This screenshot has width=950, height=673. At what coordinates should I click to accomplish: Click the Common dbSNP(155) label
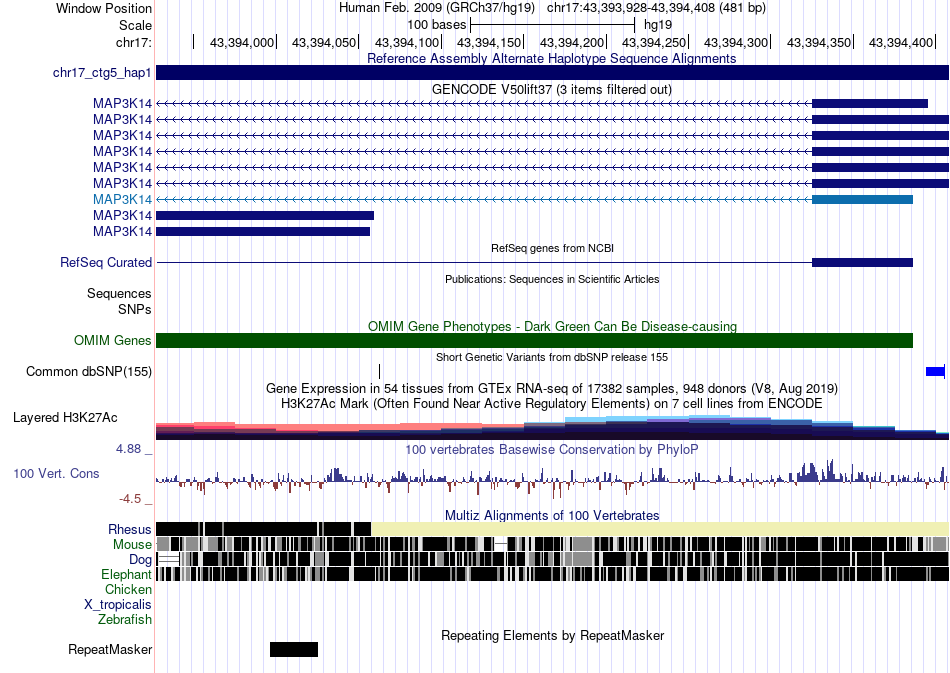pyautogui.click(x=89, y=371)
